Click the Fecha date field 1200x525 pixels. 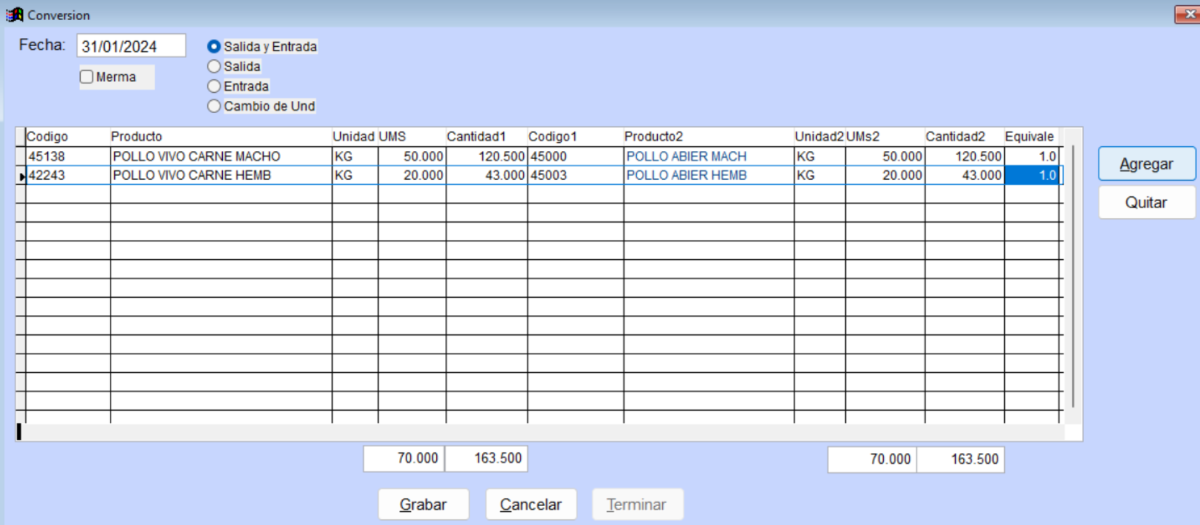[x=131, y=45]
